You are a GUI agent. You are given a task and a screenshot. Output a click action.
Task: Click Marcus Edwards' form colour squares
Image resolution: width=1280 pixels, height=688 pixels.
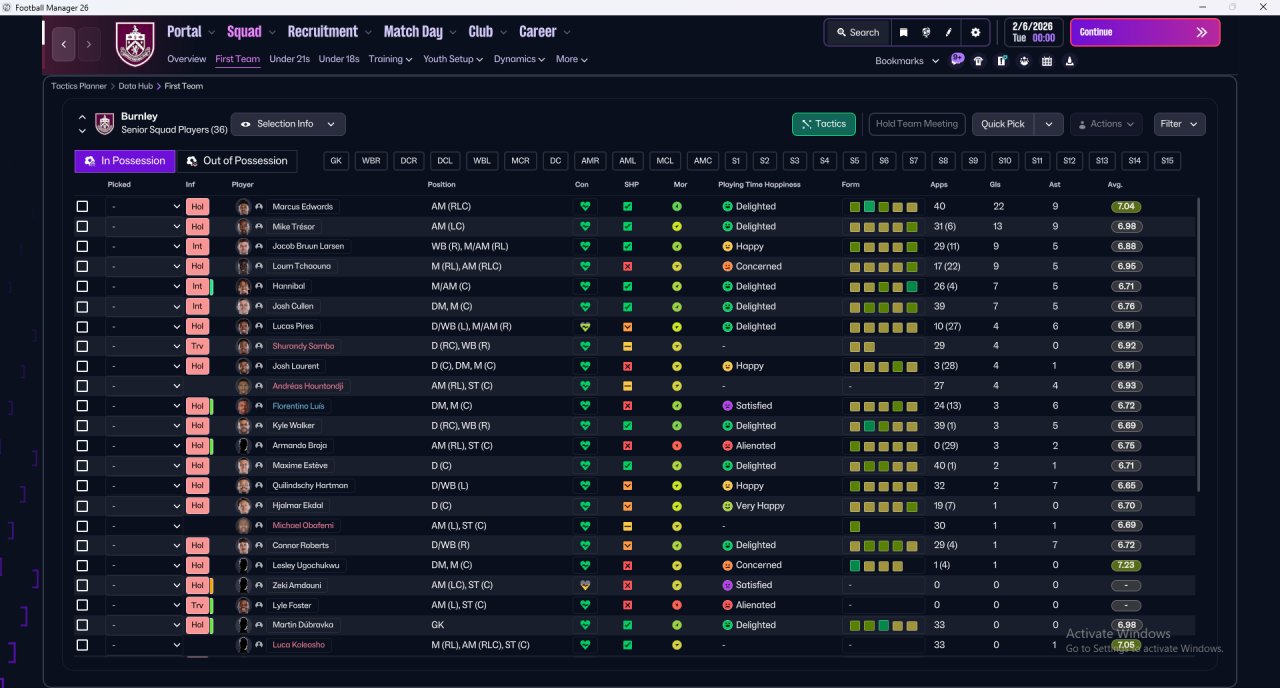[x=884, y=207]
